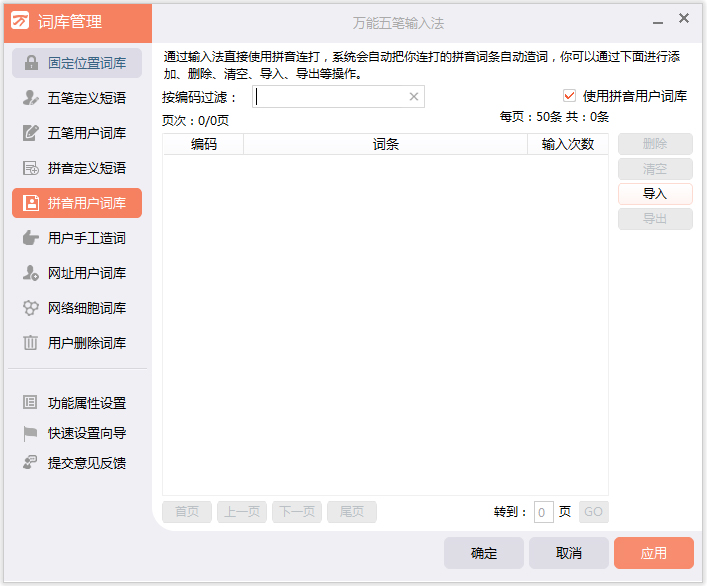Screen dimensions: 707x586
Task: Click the 提交意见反馈 feedback icon
Action: click(x=31, y=463)
